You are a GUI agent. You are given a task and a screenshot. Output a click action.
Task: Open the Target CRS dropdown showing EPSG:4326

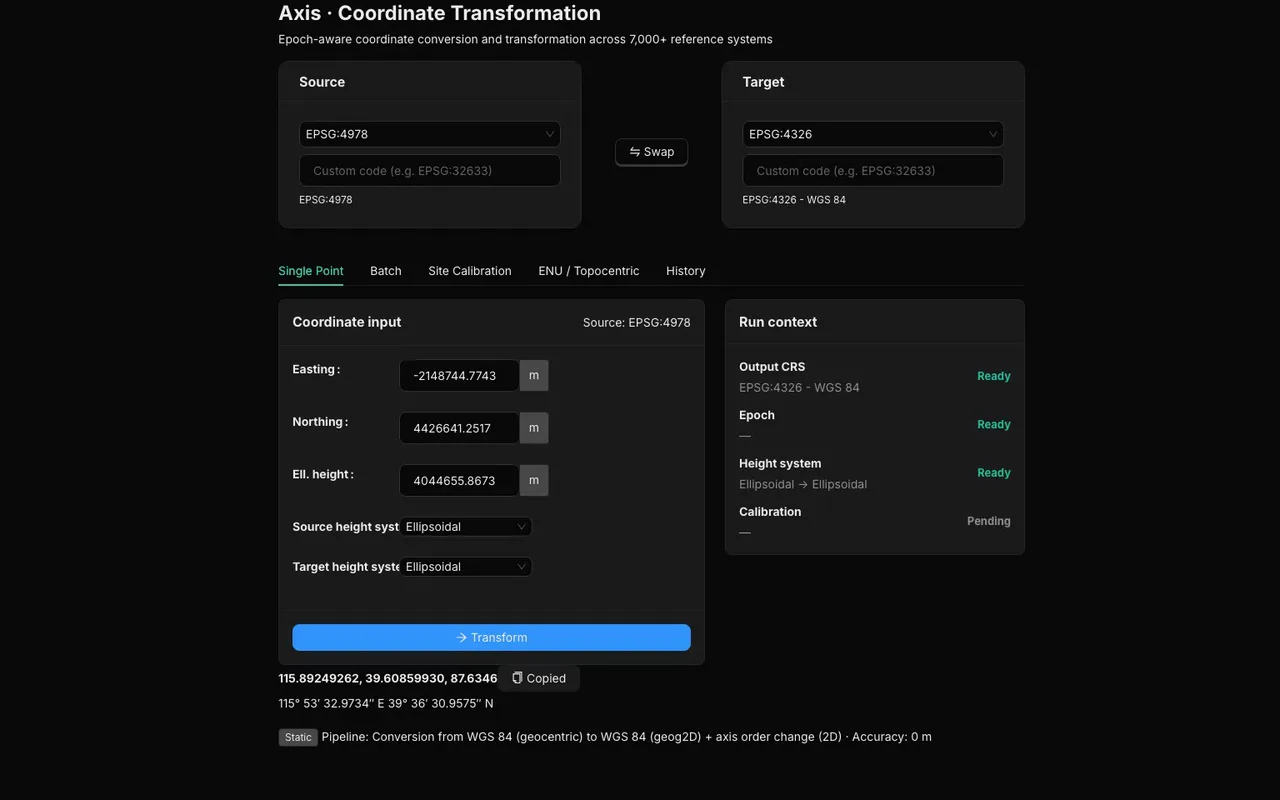pyautogui.click(x=873, y=134)
